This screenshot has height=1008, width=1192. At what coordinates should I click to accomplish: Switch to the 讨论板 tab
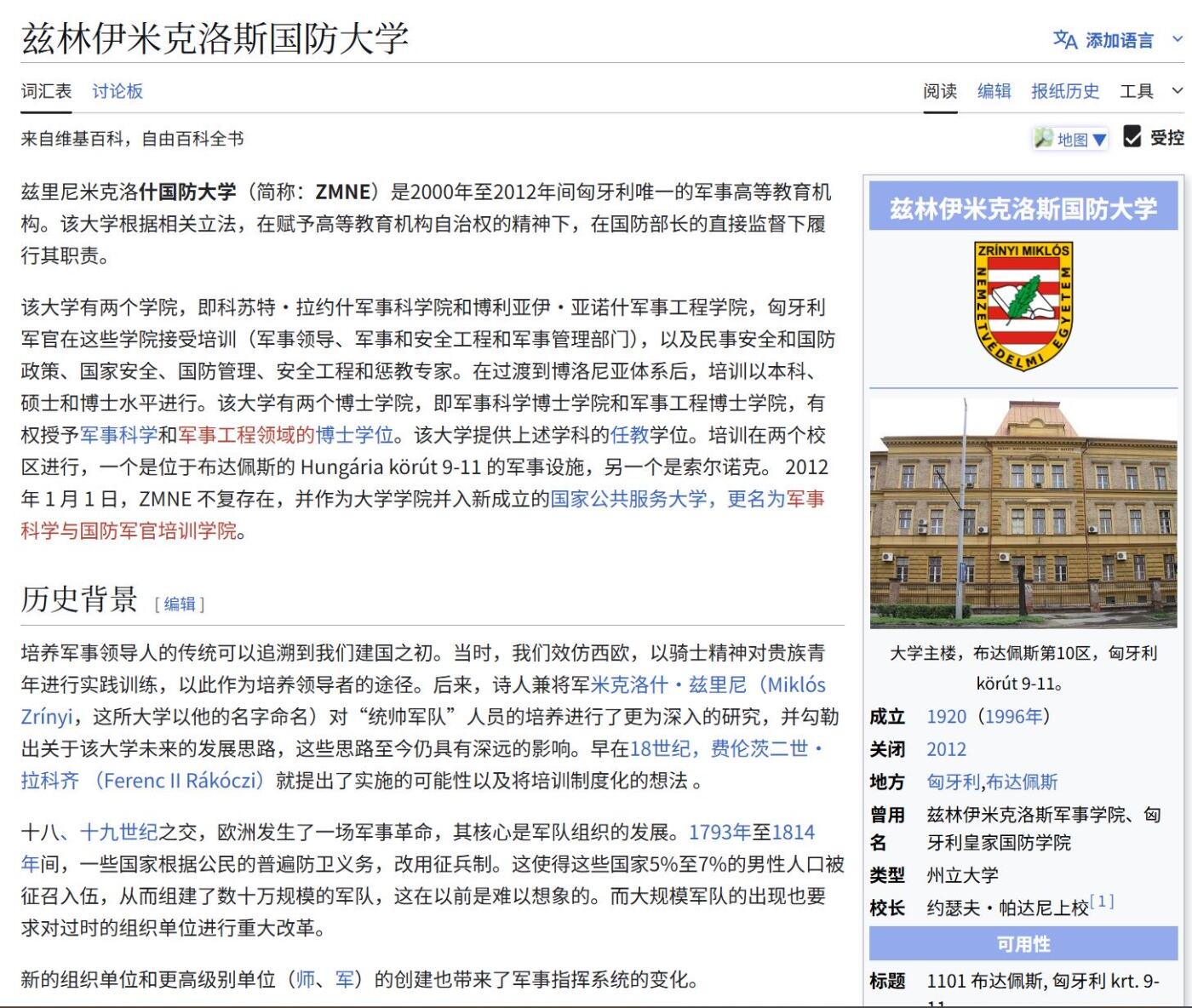click(x=117, y=91)
